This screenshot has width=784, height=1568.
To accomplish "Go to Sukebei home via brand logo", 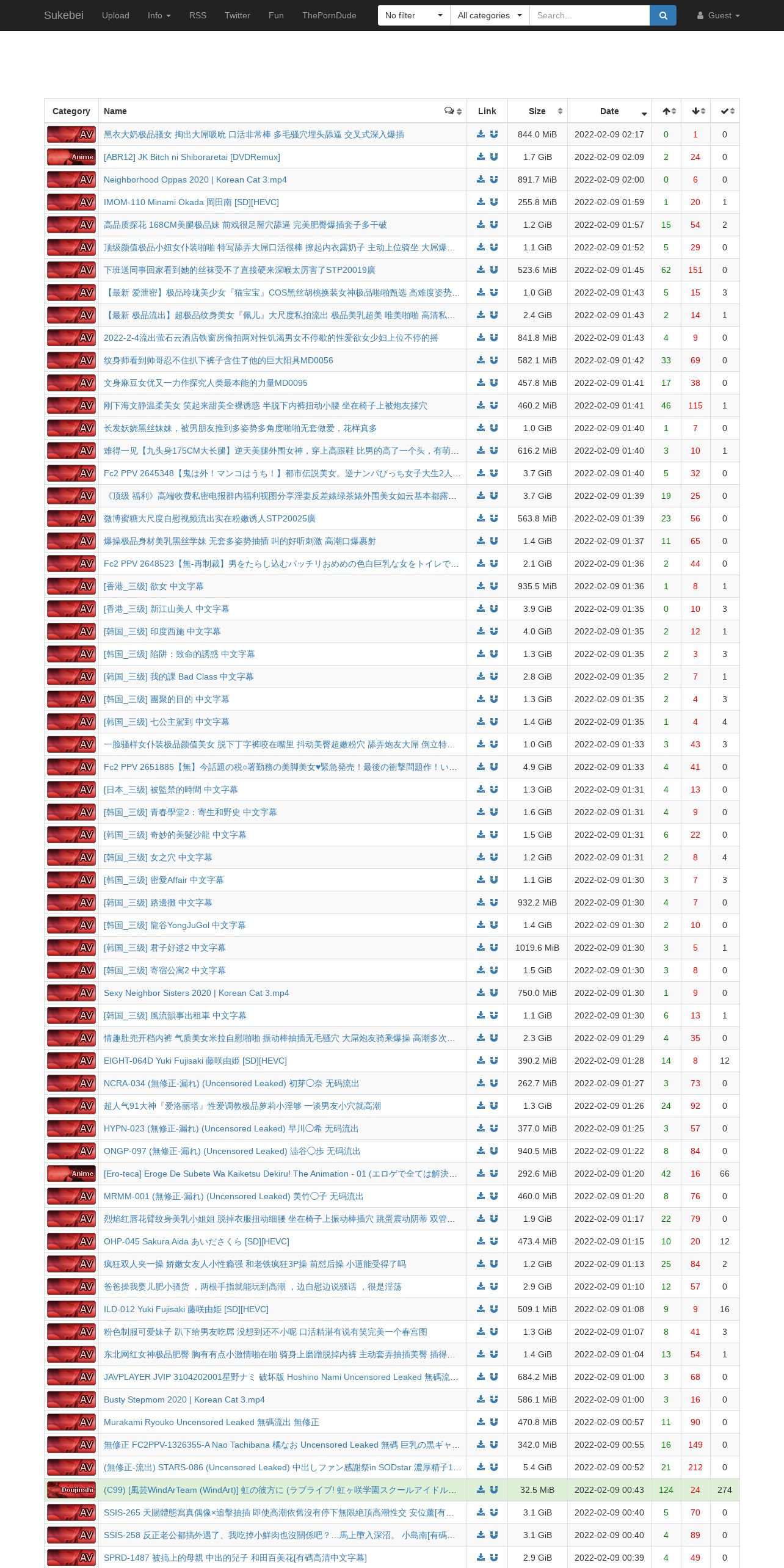I will coord(64,15).
